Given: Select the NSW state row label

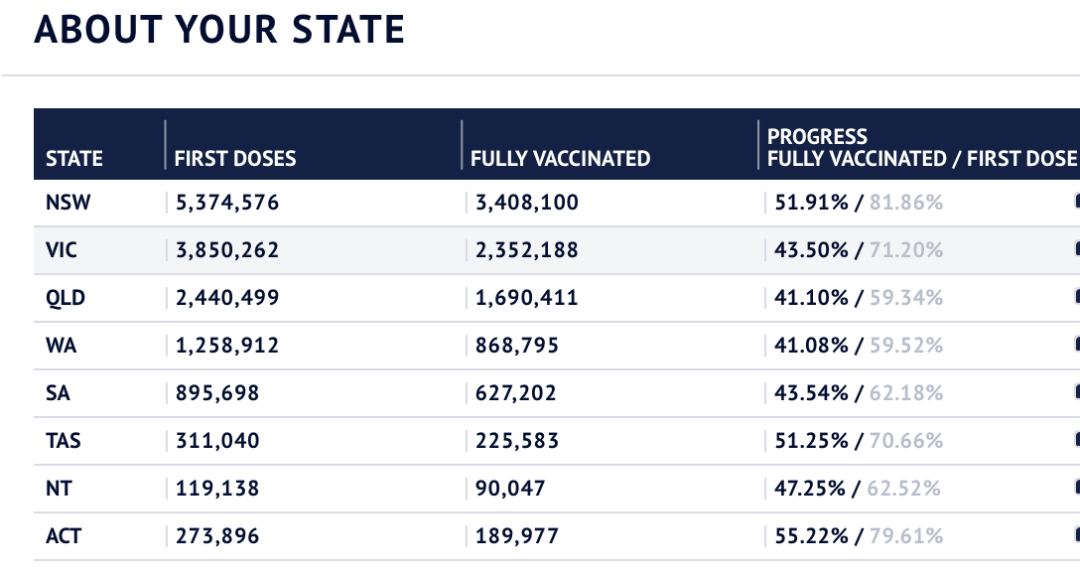Looking at the screenshot, I should [68, 203].
